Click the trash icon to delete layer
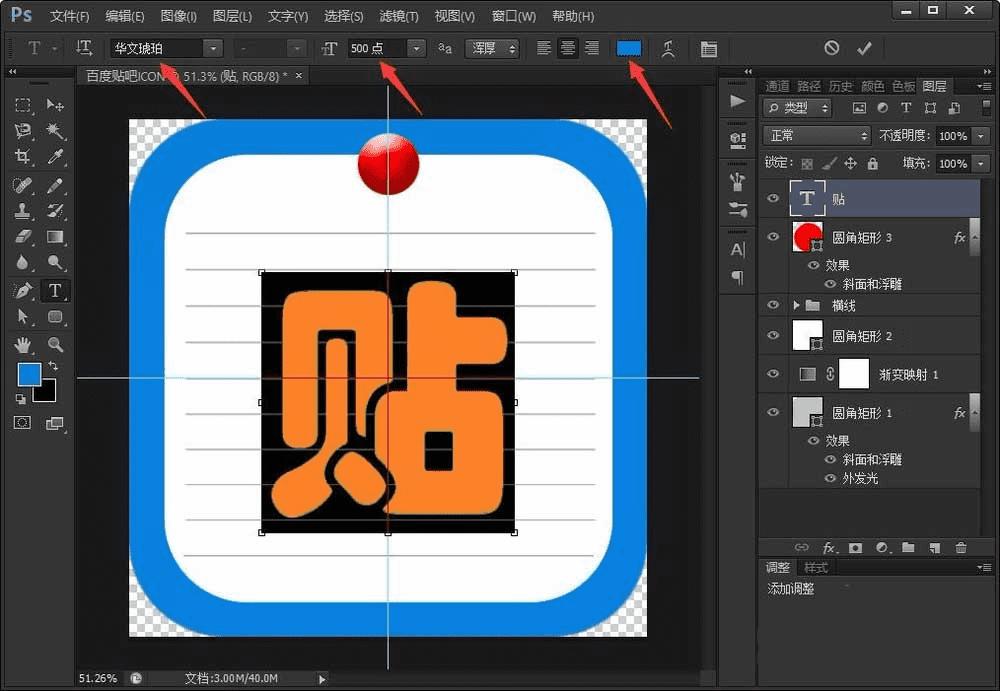Viewport: 1000px width, 691px height. 960,548
